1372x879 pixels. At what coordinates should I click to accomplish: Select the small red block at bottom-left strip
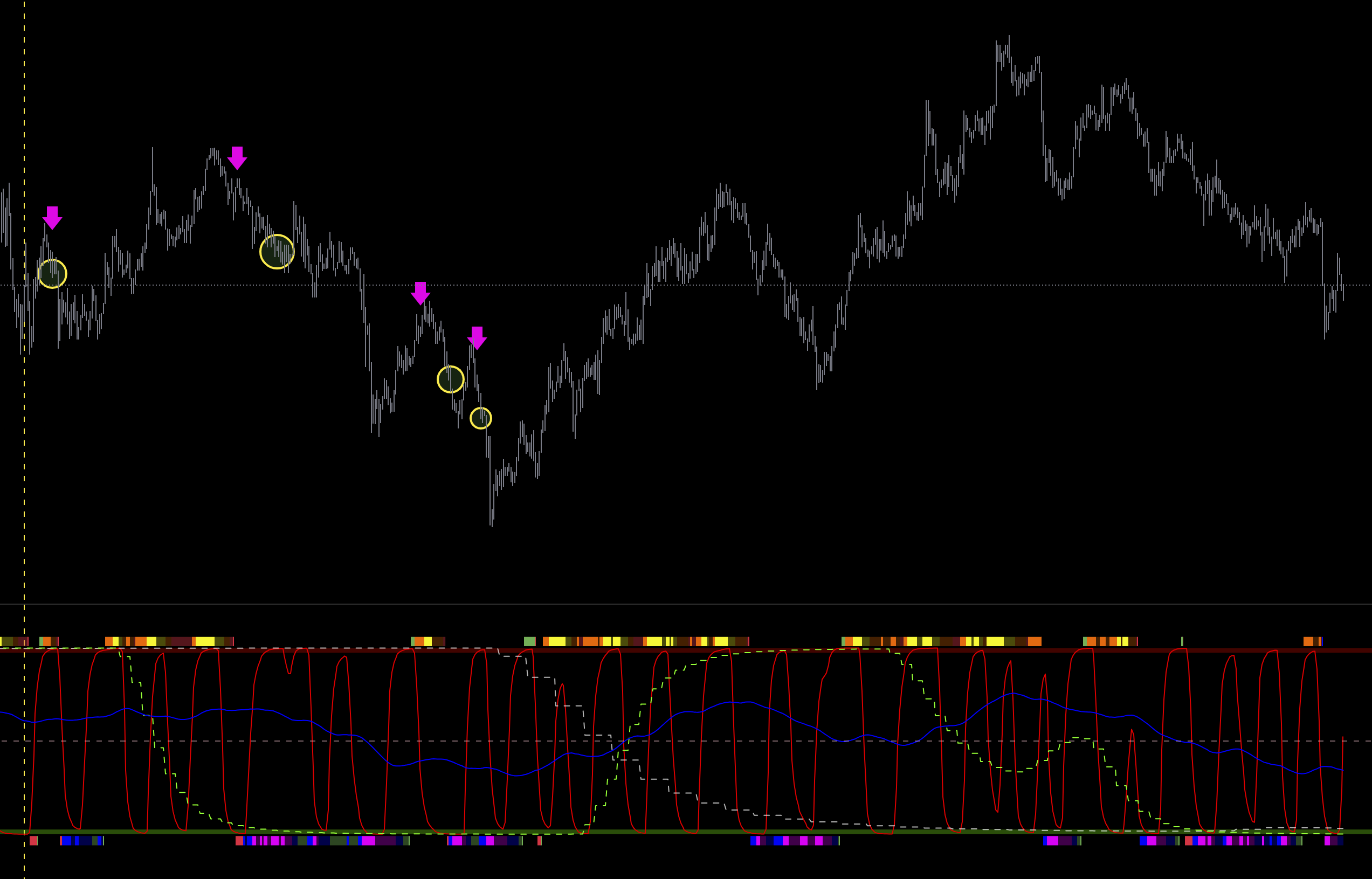tap(33, 840)
